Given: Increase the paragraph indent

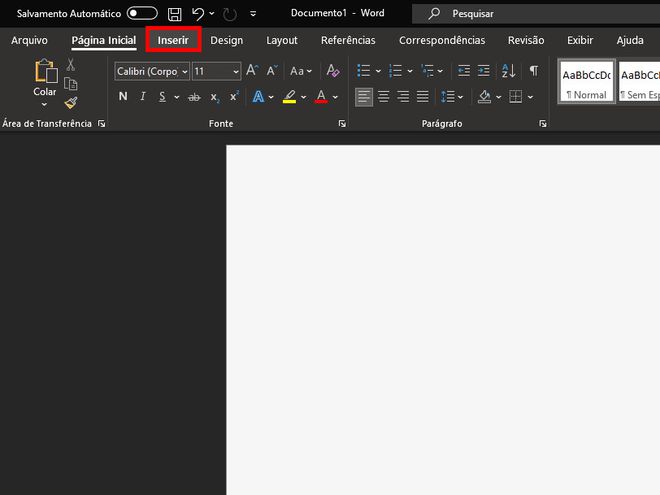Looking at the screenshot, I should [484, 70].
